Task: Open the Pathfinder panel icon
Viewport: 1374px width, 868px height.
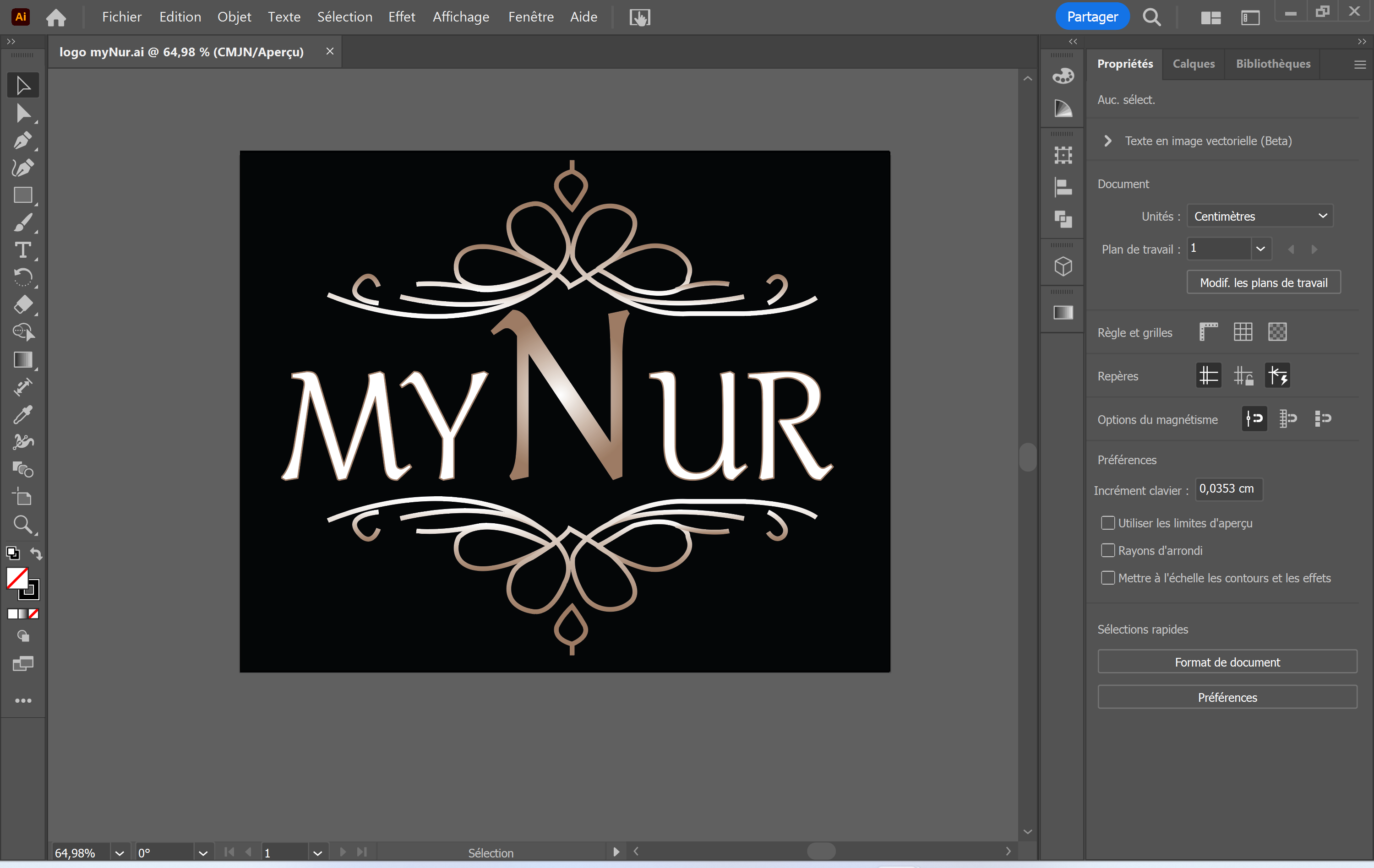Action: click(1063, 219)
